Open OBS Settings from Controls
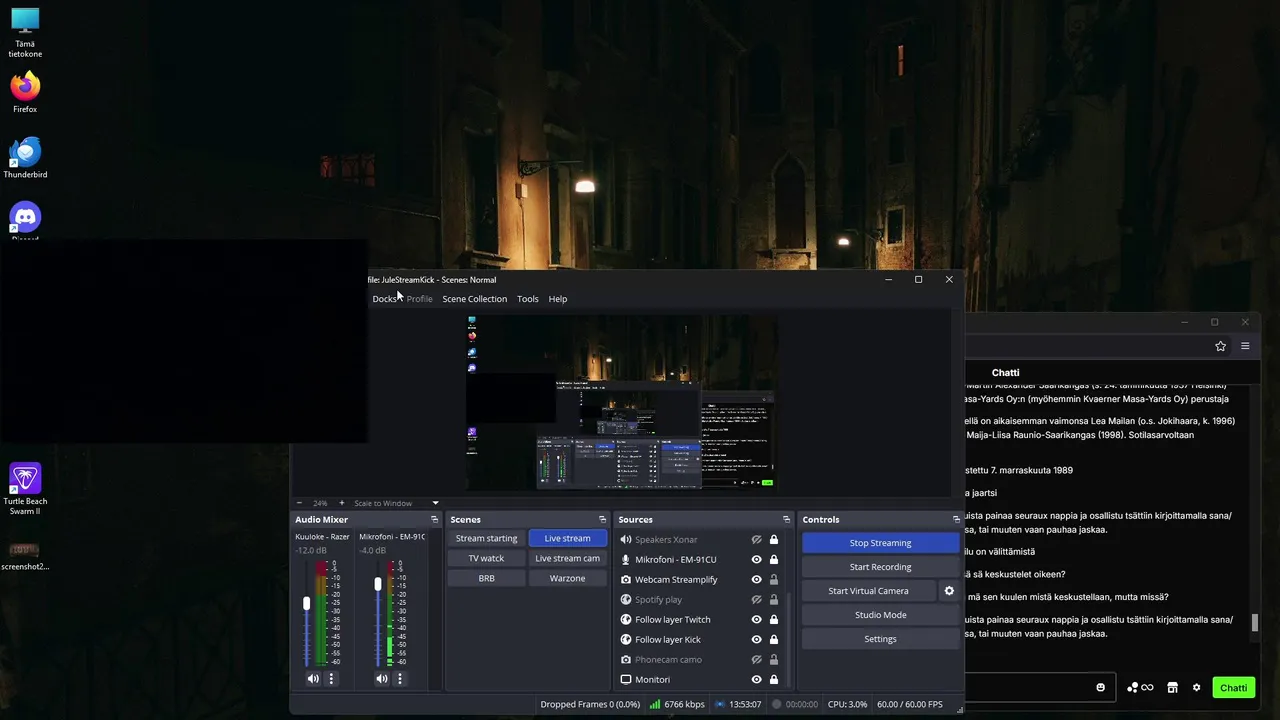Screen dimensions: 1280x720 click(x=880, y=639)
